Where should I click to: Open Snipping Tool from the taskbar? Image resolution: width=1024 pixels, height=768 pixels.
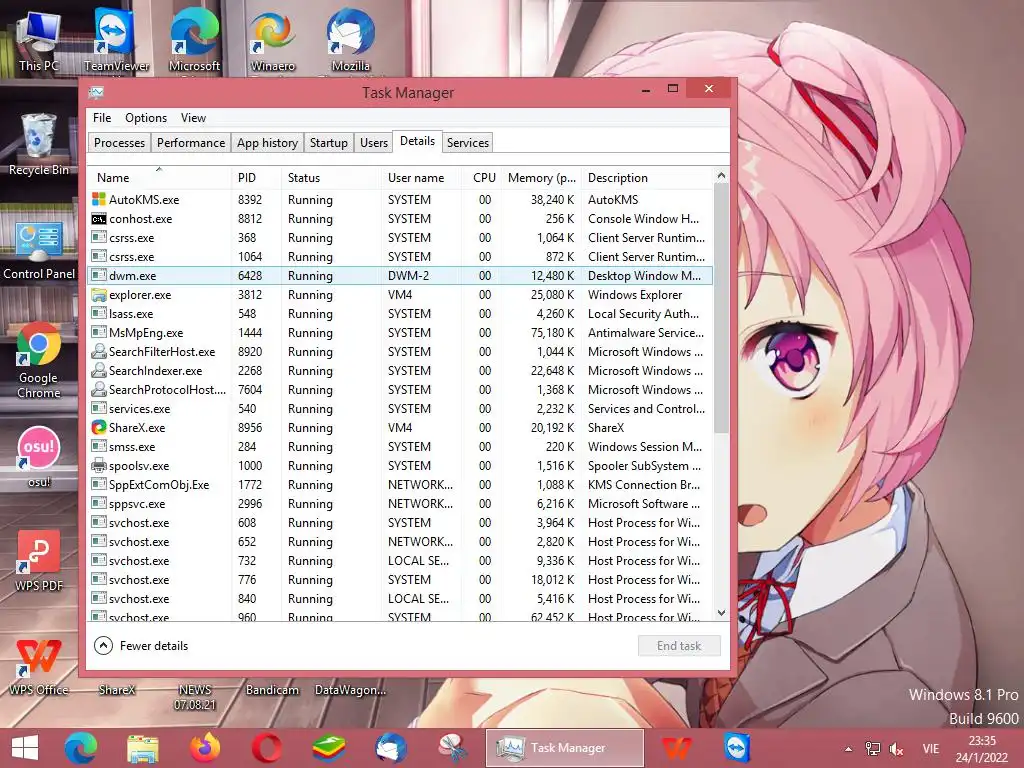click(x=453, y=748)
